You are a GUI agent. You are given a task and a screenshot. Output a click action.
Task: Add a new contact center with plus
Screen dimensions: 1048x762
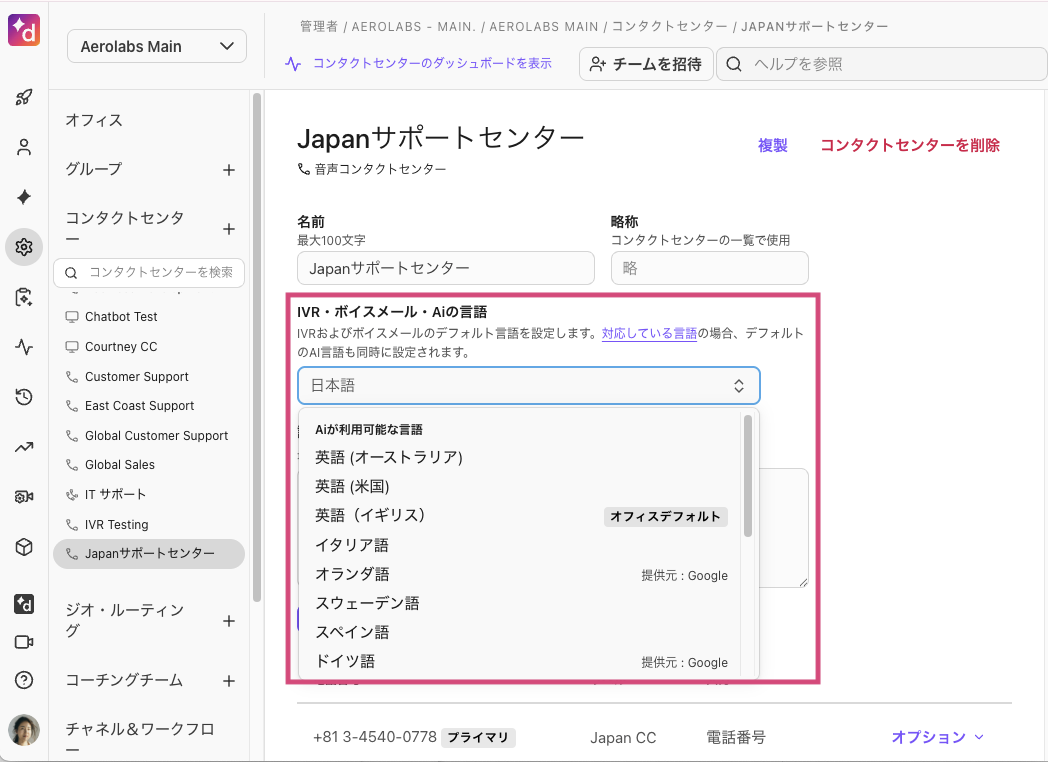coord(229,229)
